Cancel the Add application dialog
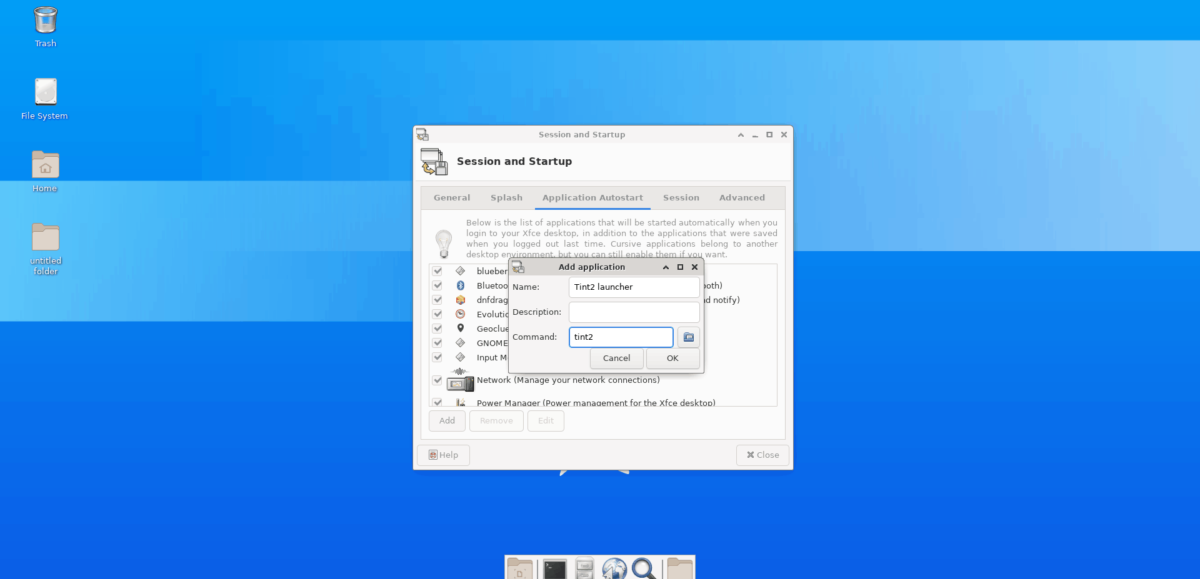 (x=617, y=358)
